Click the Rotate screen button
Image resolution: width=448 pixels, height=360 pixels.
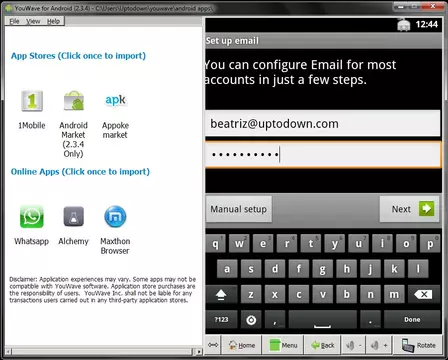pyautogui.click(x=418, y=345)
